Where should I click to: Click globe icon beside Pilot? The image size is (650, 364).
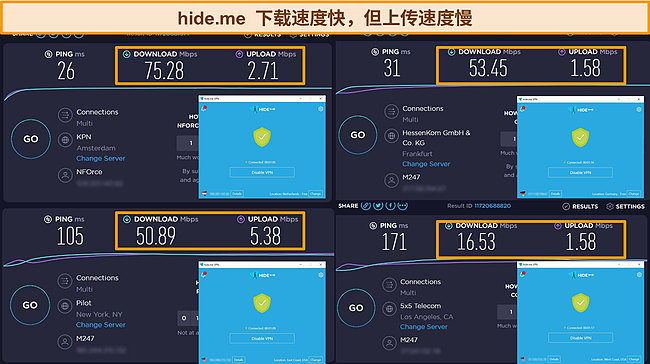(x=65, y=306)
